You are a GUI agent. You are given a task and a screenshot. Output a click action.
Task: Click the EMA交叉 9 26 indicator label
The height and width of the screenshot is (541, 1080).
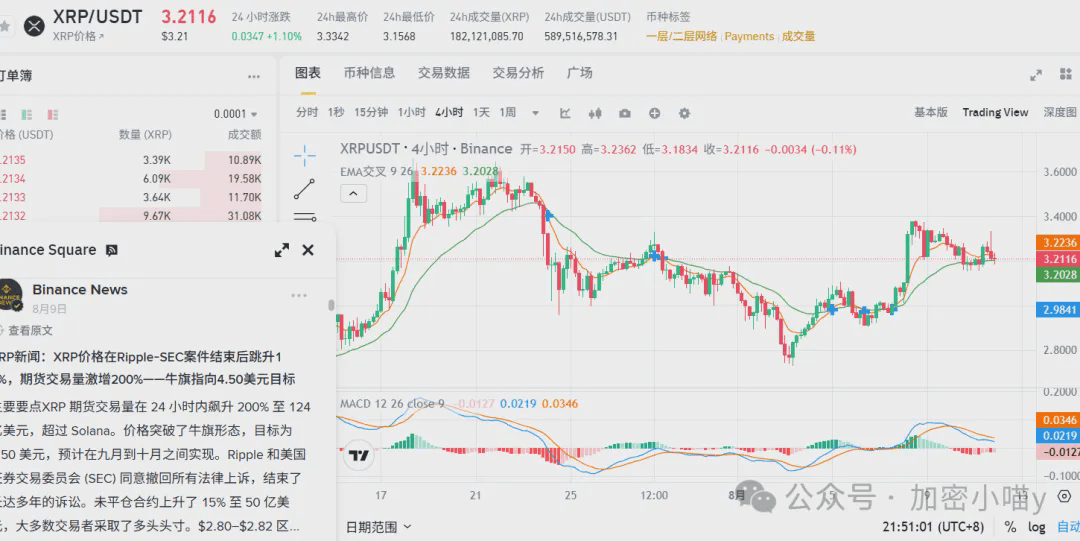click(x=377, y=172)
